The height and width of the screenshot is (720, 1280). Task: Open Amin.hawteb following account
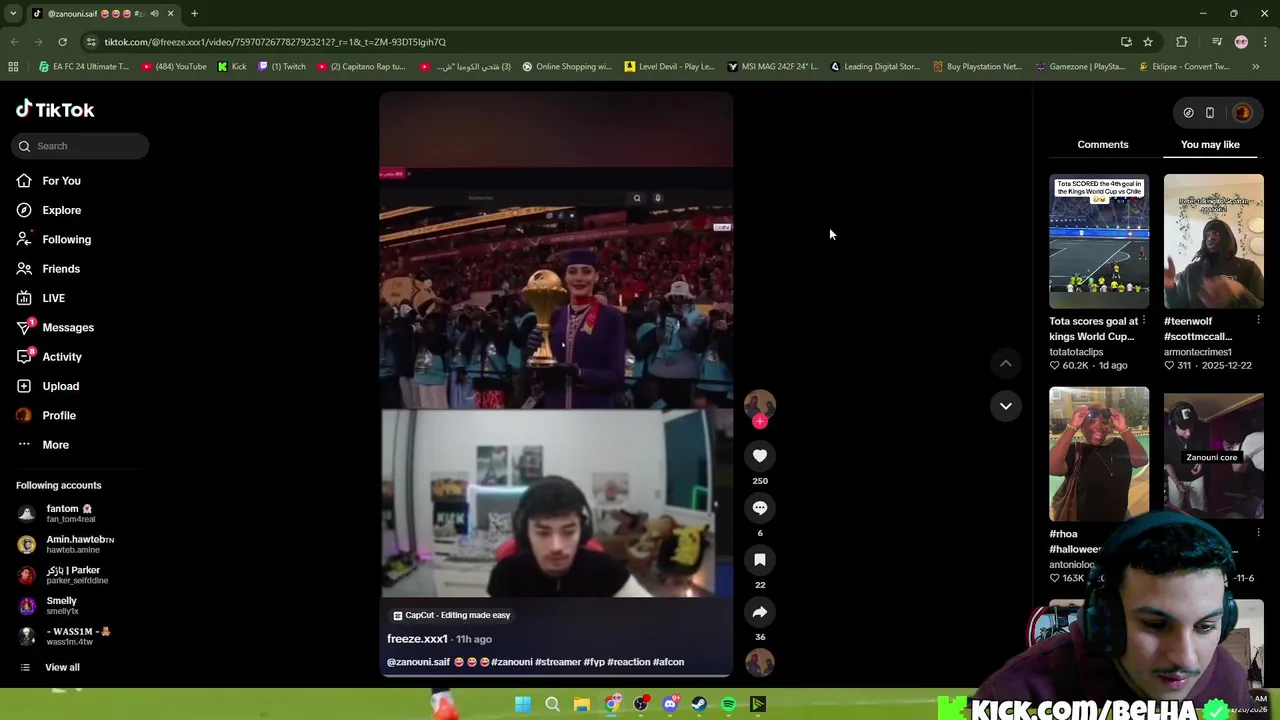66,544
